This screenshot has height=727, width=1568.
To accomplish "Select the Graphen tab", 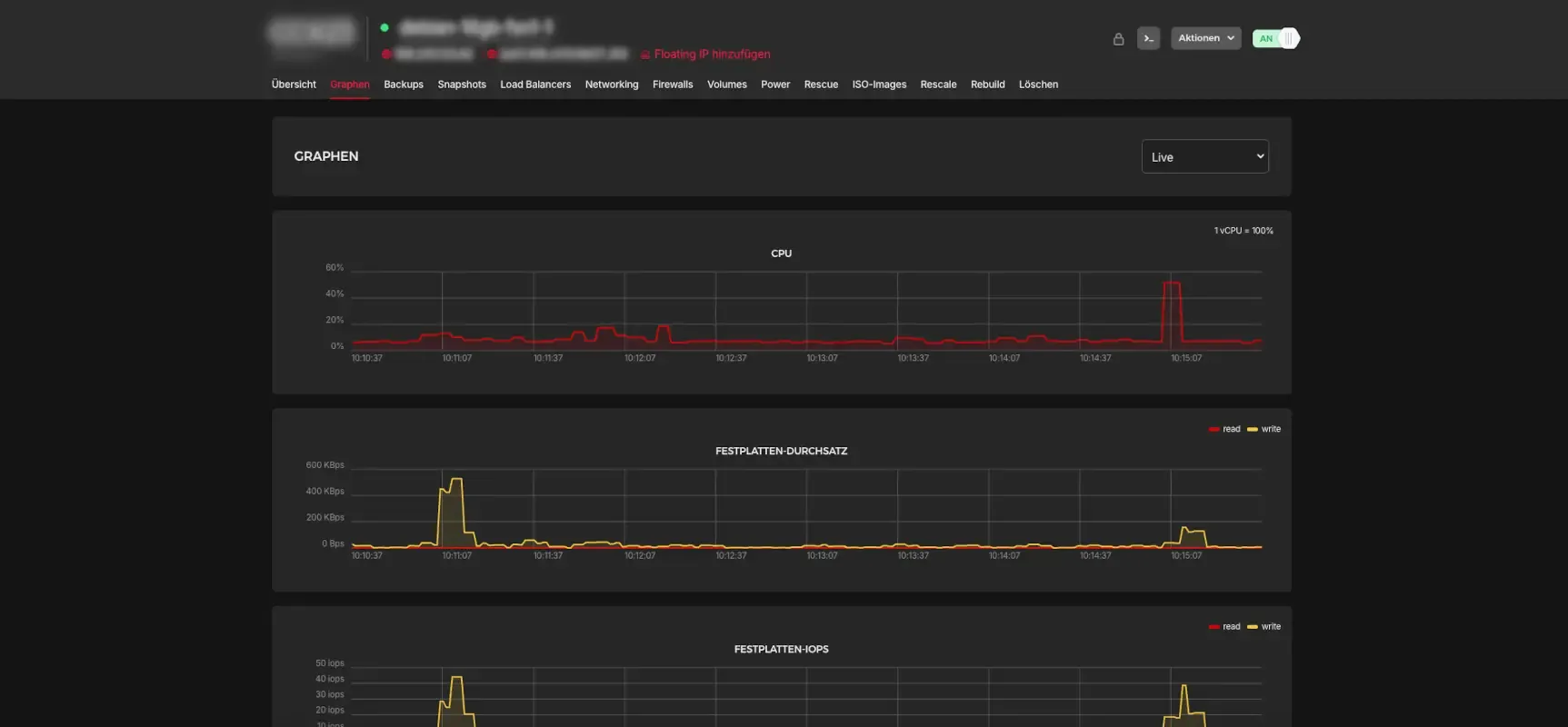I will tap(349, 85).
